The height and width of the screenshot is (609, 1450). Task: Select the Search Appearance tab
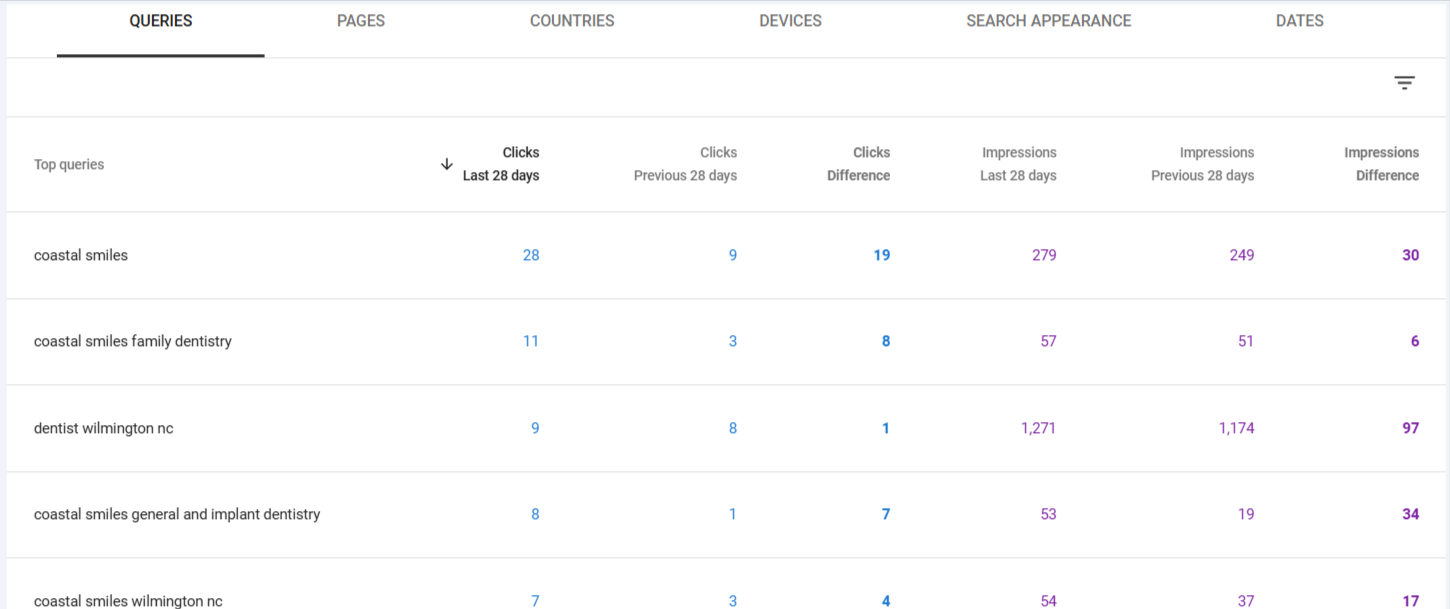(1048, 21)
